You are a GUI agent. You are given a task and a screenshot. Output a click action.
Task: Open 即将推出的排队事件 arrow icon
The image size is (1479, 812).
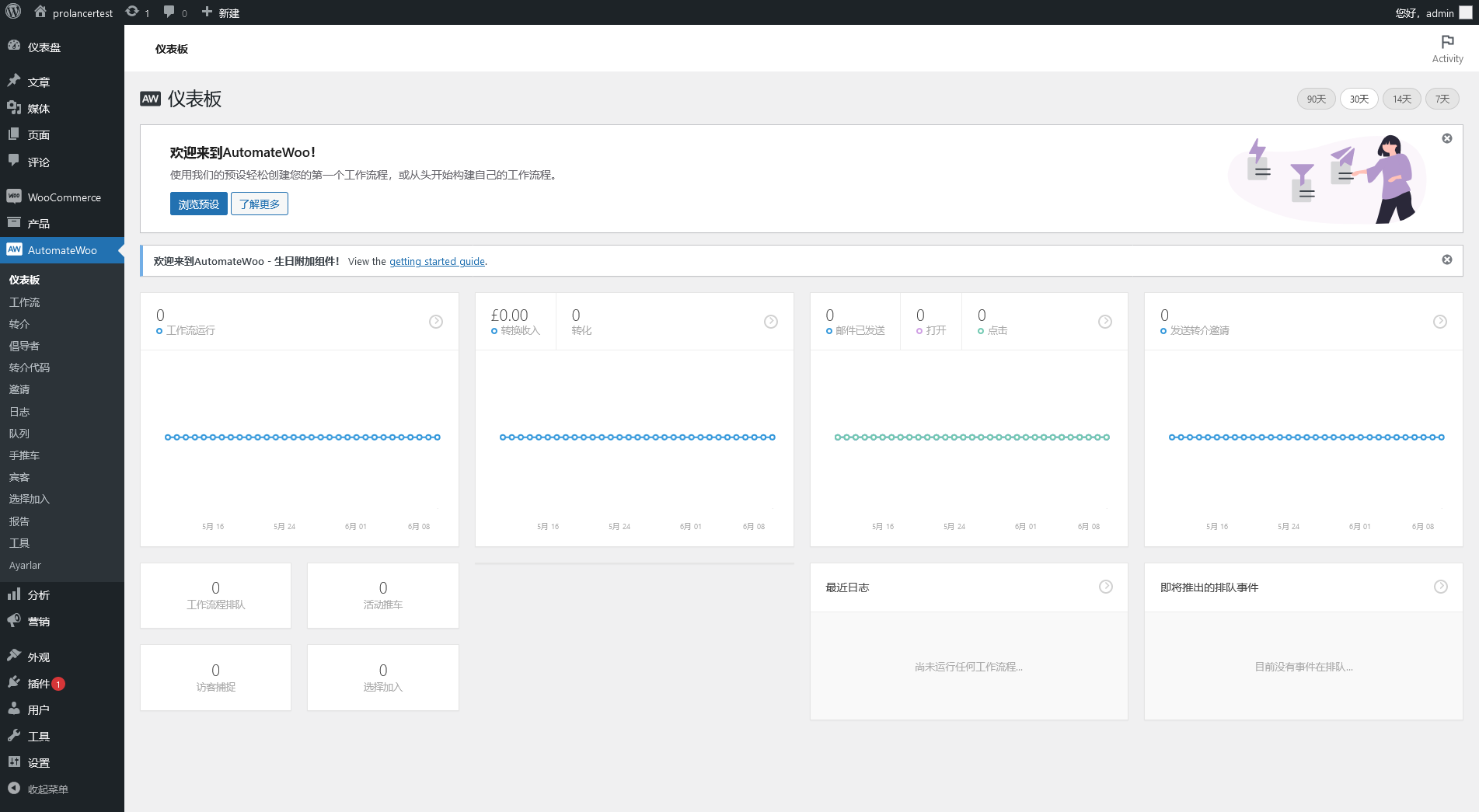pos(1441,587)
